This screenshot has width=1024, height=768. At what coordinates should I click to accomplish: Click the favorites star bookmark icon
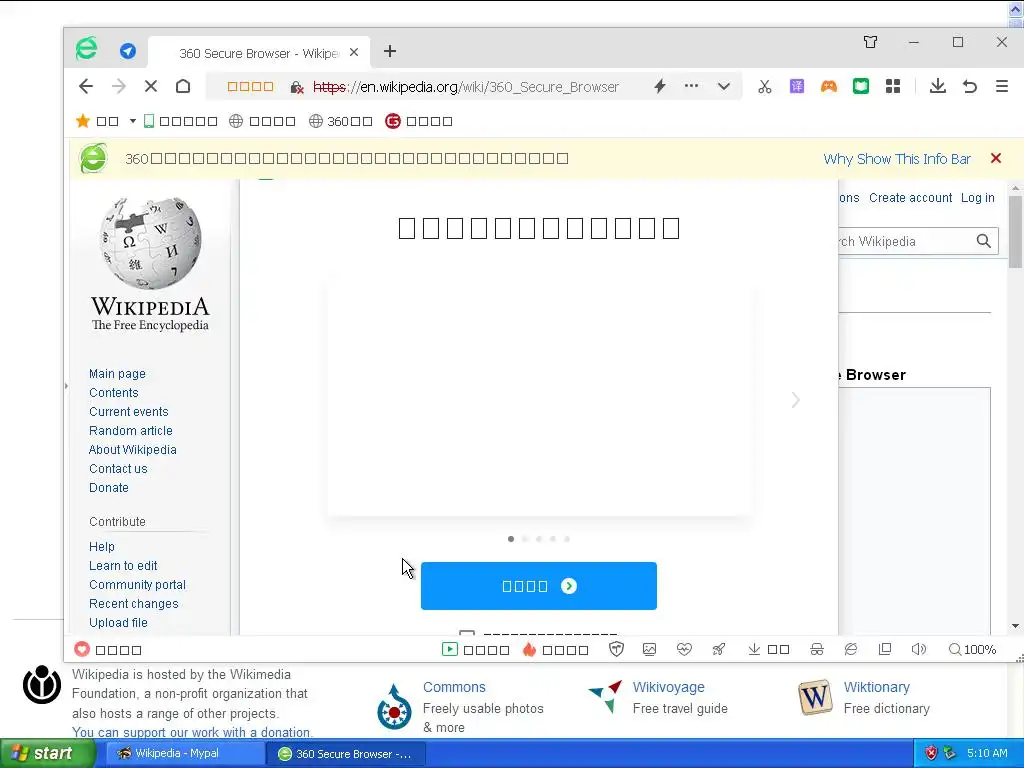tap(83, 121)
